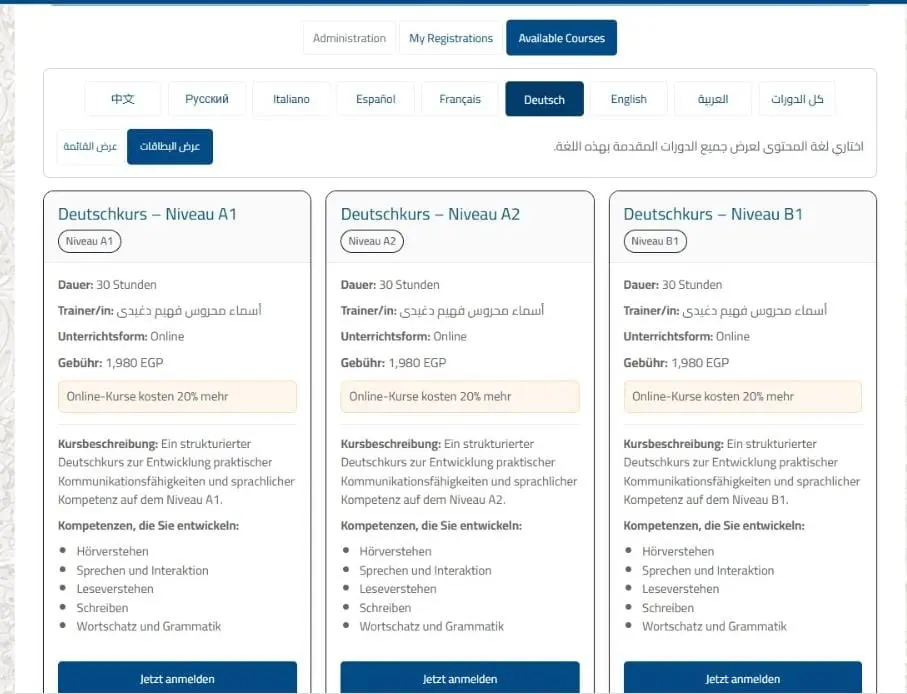
Task: Click 'Wortschatz und Grammatik' in the A1 card
Action: click(149, 626)
